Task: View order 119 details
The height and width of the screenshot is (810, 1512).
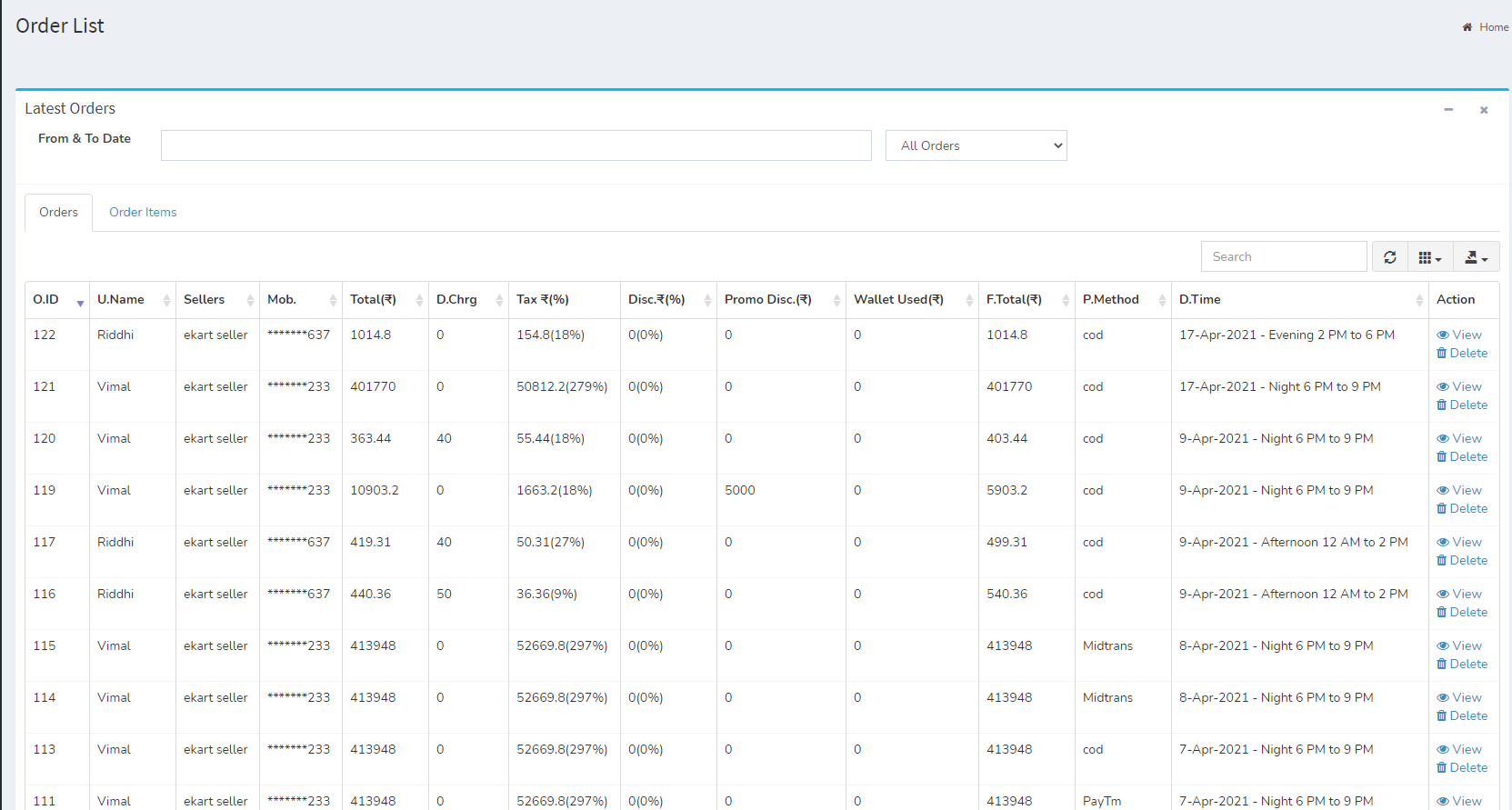Action: pyautogui.click(x=1459, y=490)
